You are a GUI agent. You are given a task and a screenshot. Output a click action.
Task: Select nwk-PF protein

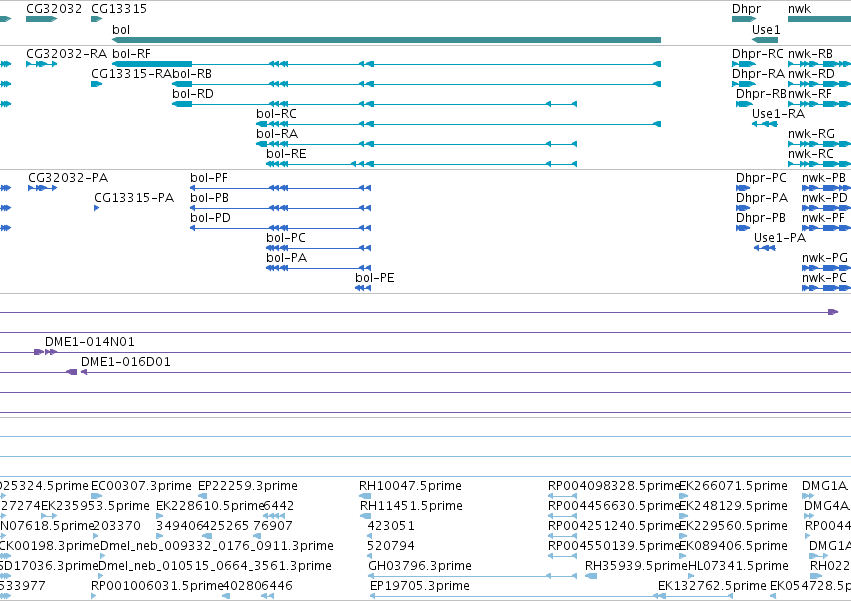[827, 228]
